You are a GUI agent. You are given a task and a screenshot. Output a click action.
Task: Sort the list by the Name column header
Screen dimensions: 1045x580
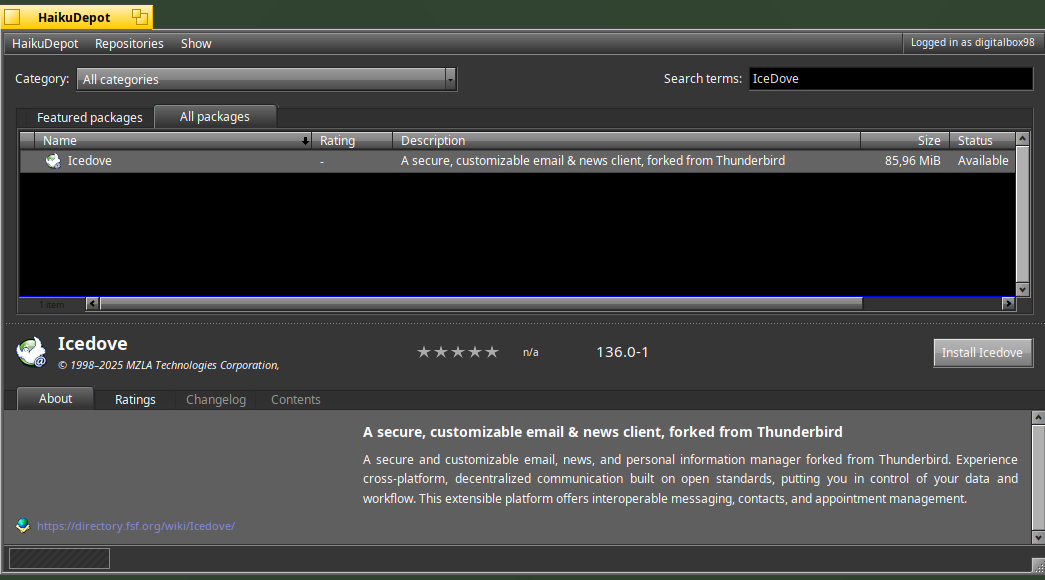tap(172, 141)
